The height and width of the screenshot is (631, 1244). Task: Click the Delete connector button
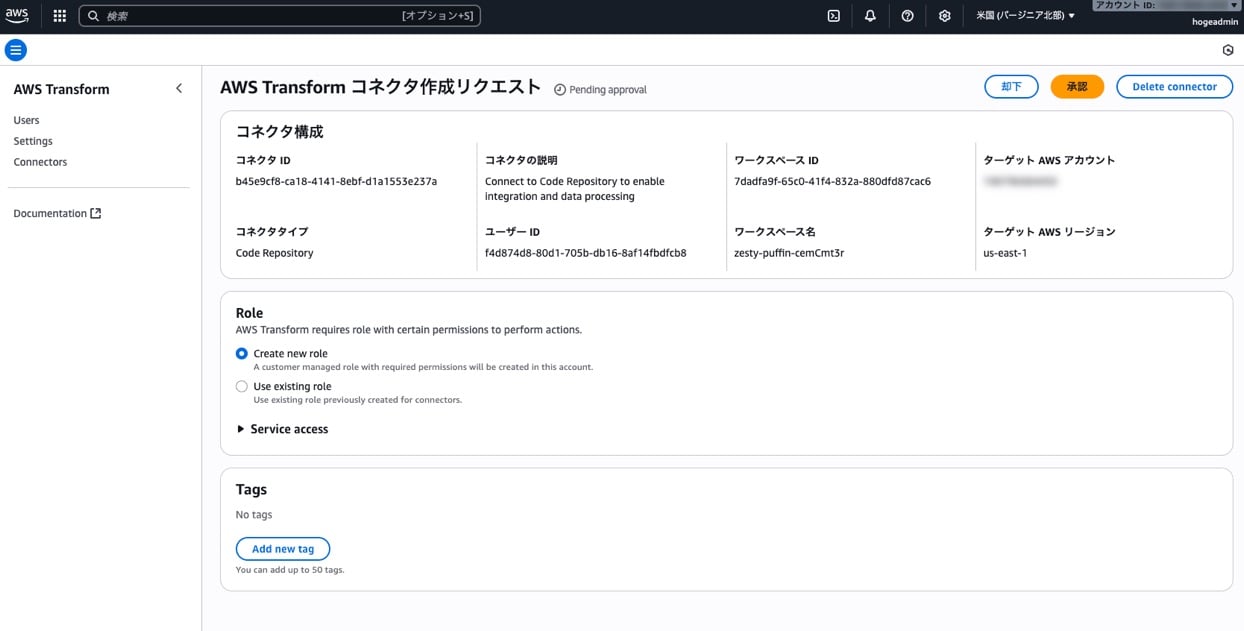click(1174, 87)
